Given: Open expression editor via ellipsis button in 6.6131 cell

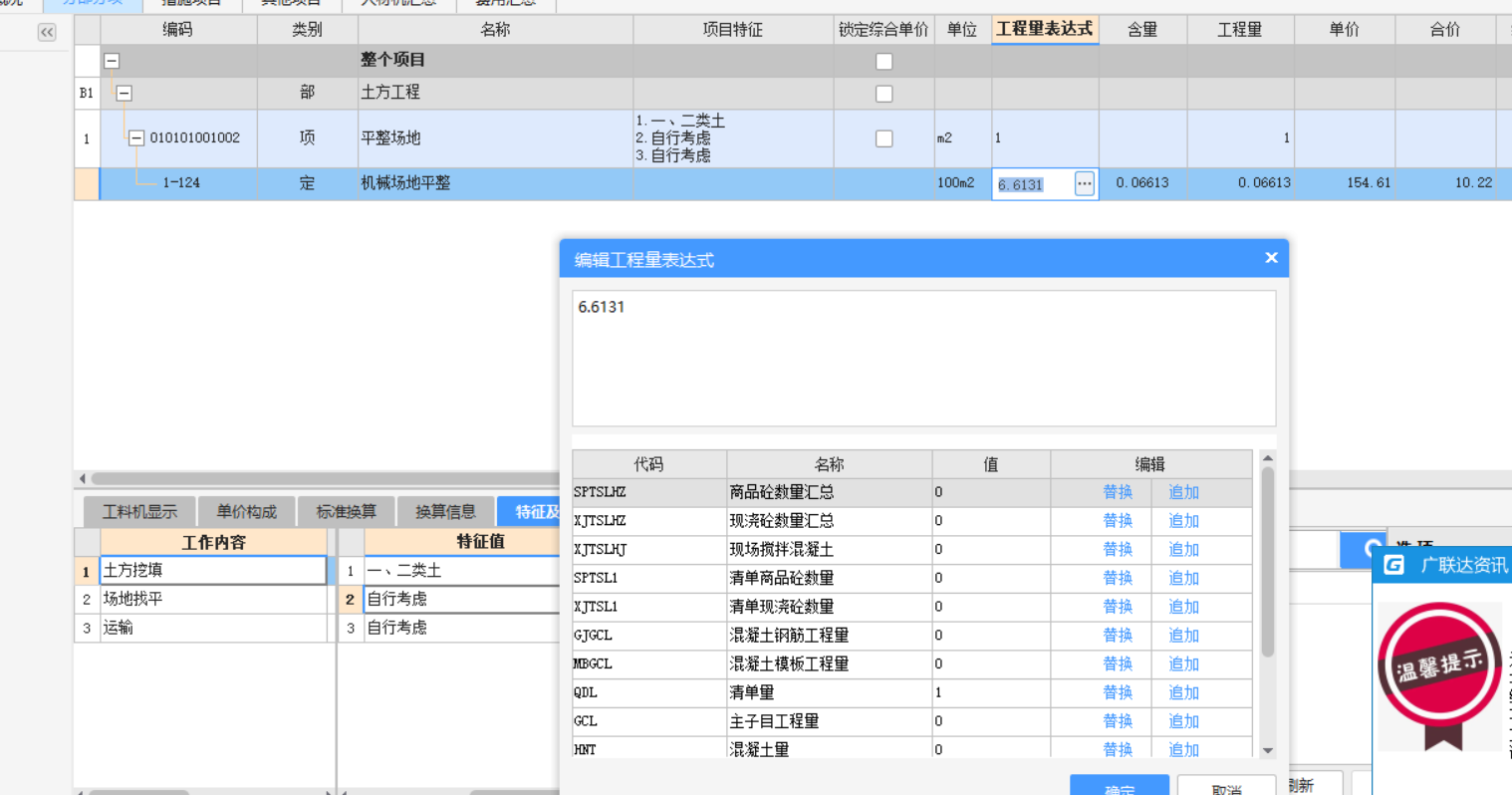Looking at the screenshot, I should point(1084,183).
